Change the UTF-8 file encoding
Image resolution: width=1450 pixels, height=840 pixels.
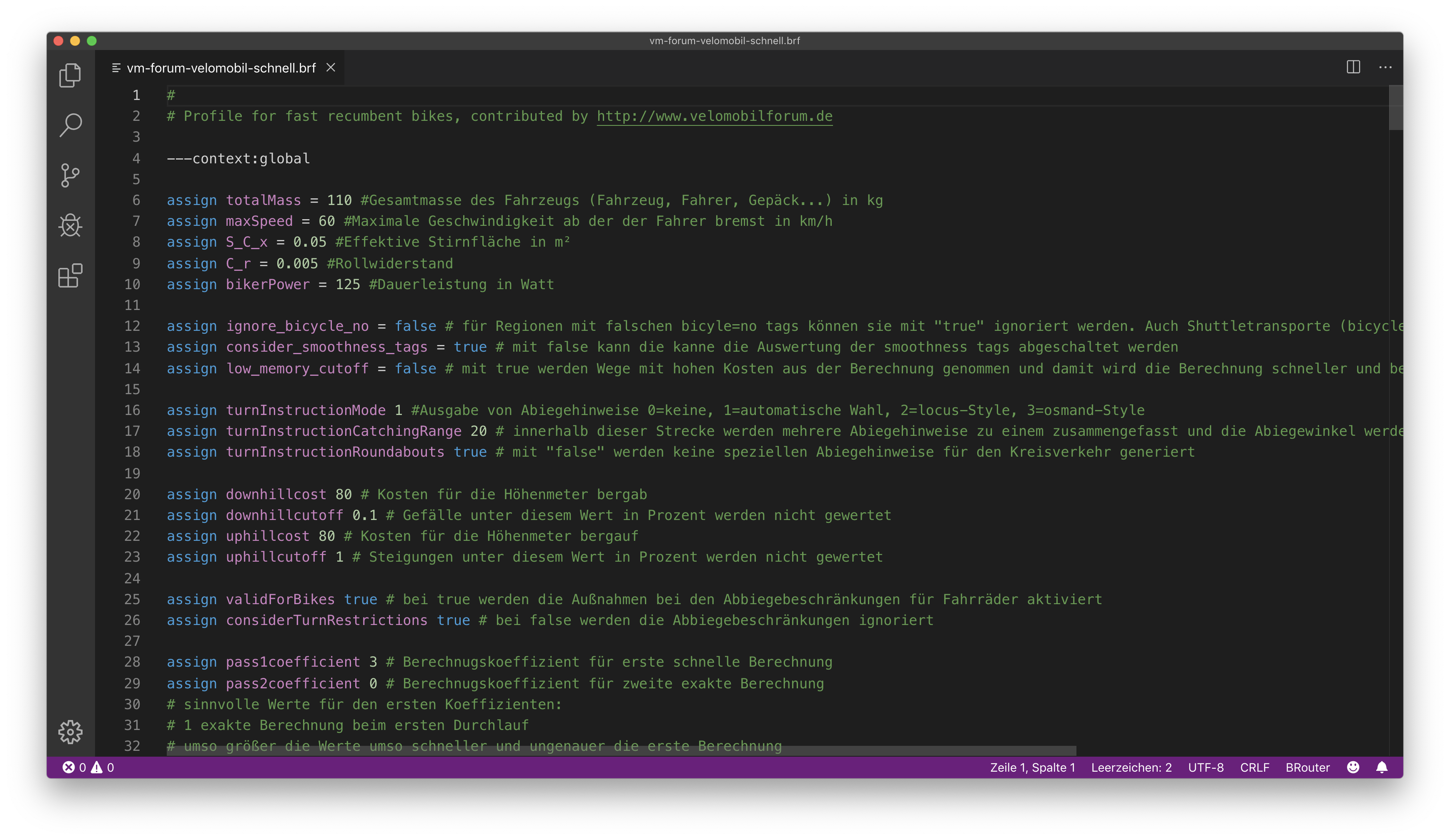click(x=1205, y=767)
